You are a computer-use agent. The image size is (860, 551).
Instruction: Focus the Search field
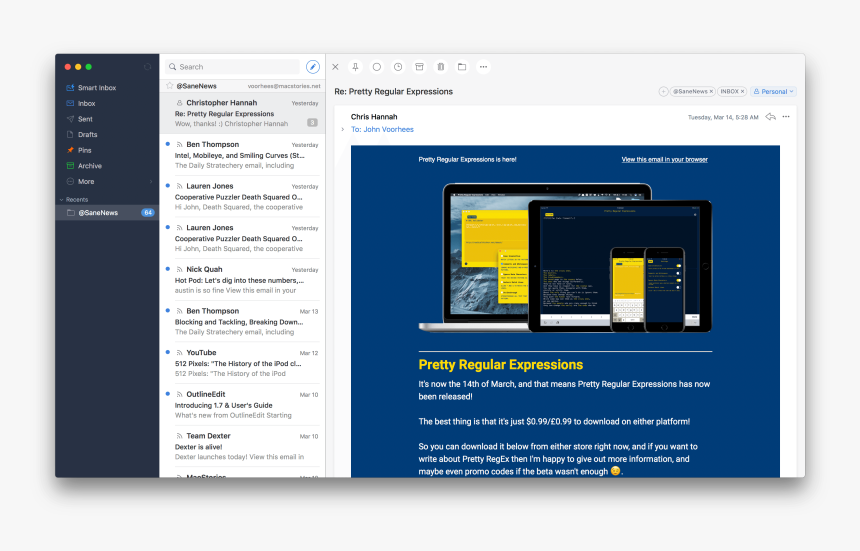[232, 67]
